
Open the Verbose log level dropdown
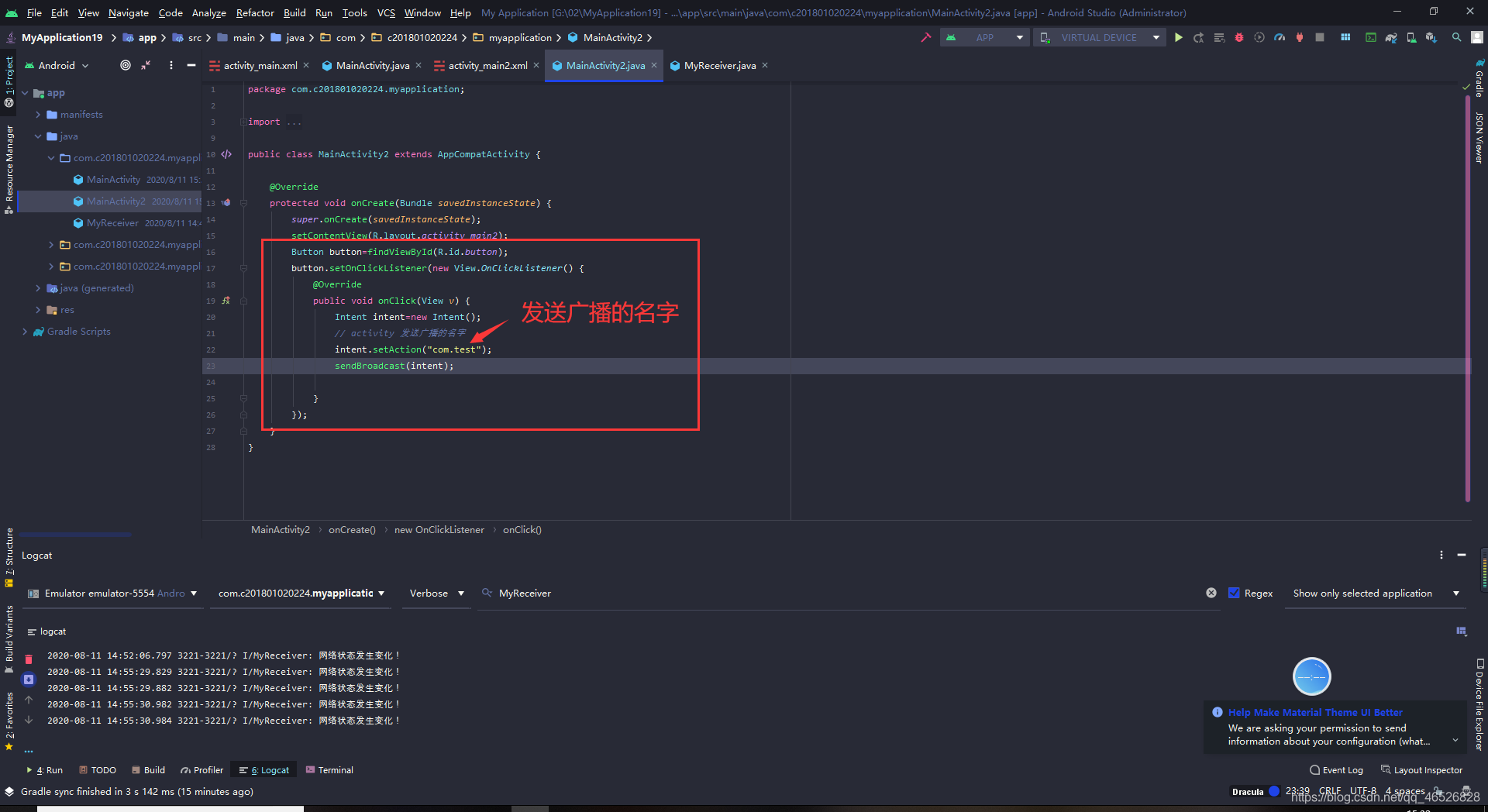(x=436, y=594)
